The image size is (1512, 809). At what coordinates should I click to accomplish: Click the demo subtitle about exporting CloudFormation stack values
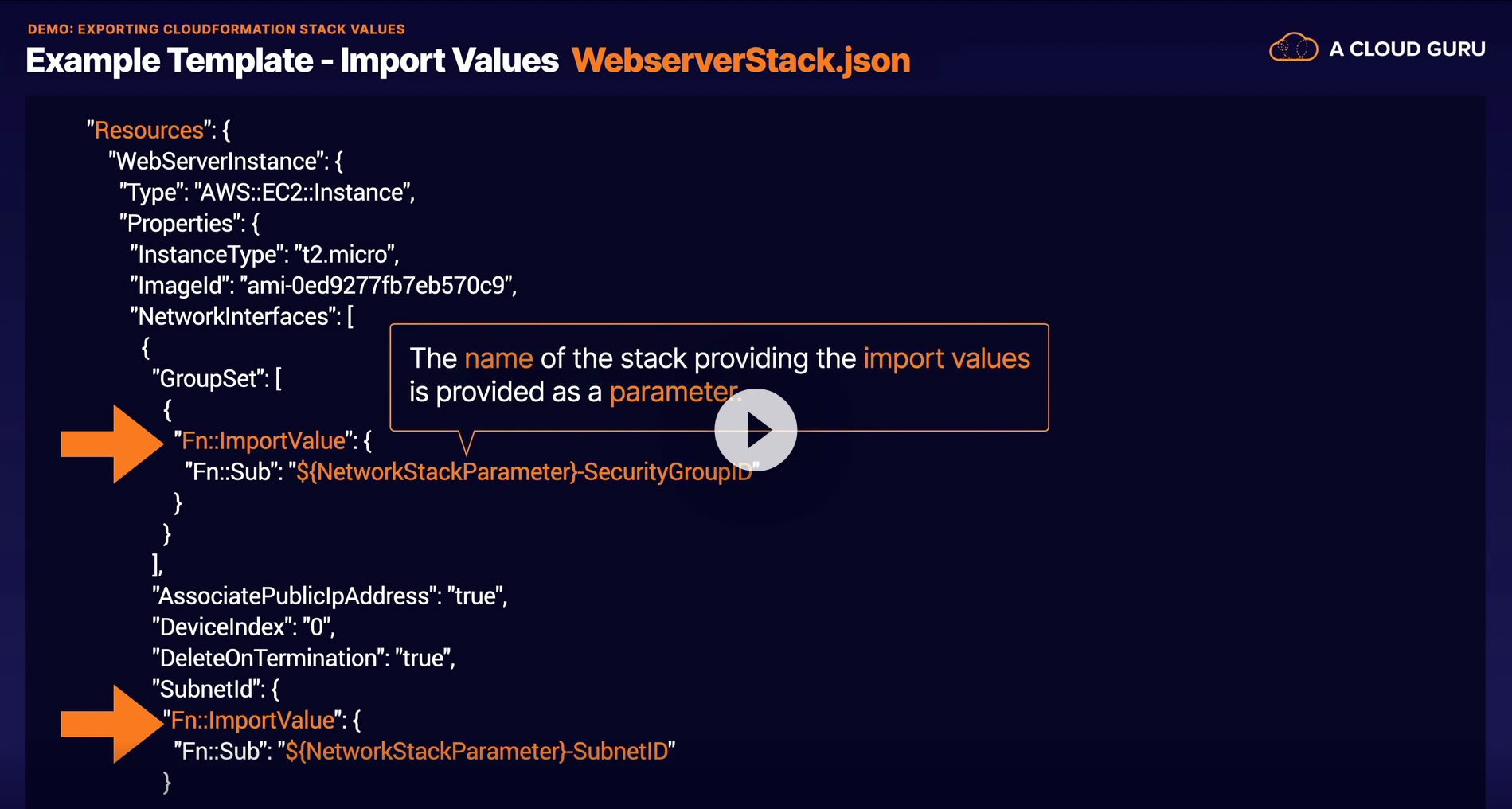coord(217,29)
